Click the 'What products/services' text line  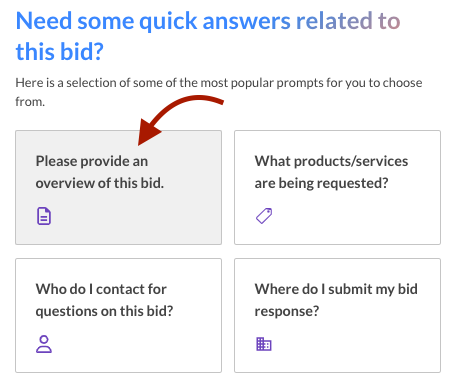(x=331, y=161)
